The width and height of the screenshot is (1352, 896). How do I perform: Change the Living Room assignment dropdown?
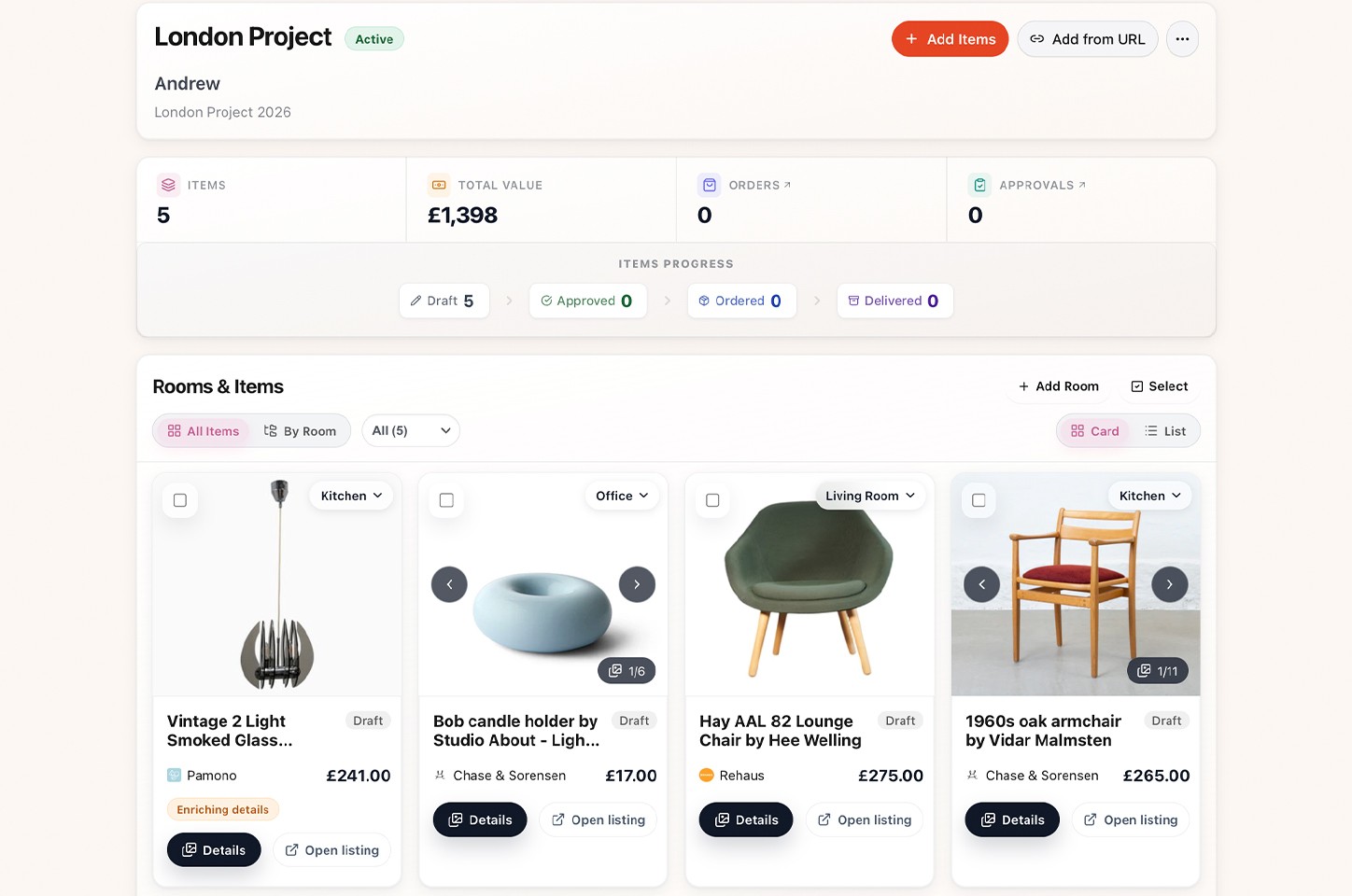pyautogui.click(x=869, y=496)
